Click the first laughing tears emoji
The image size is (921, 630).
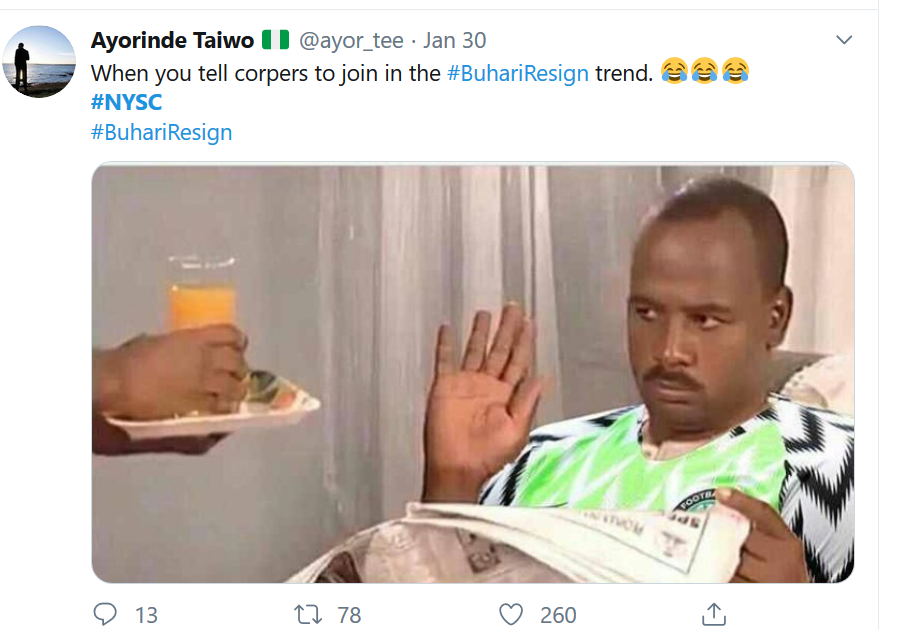point(674,71)
